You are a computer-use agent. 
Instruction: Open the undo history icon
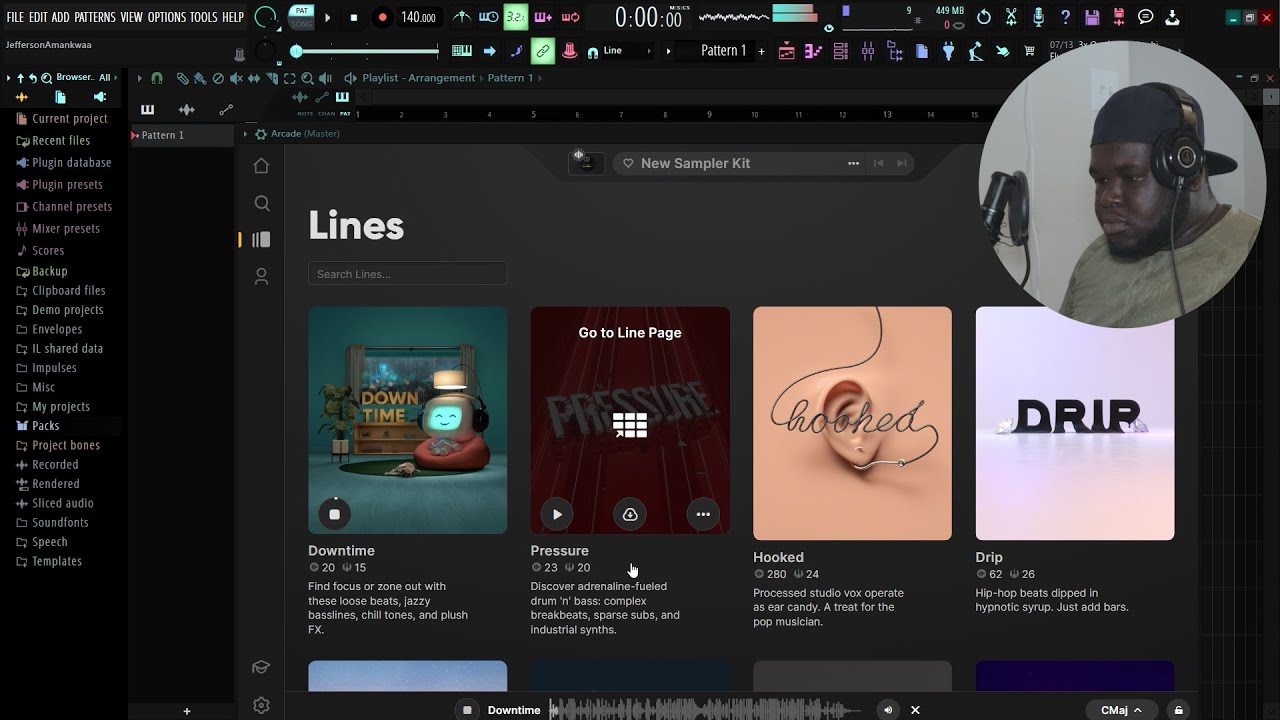coord(984,17)
